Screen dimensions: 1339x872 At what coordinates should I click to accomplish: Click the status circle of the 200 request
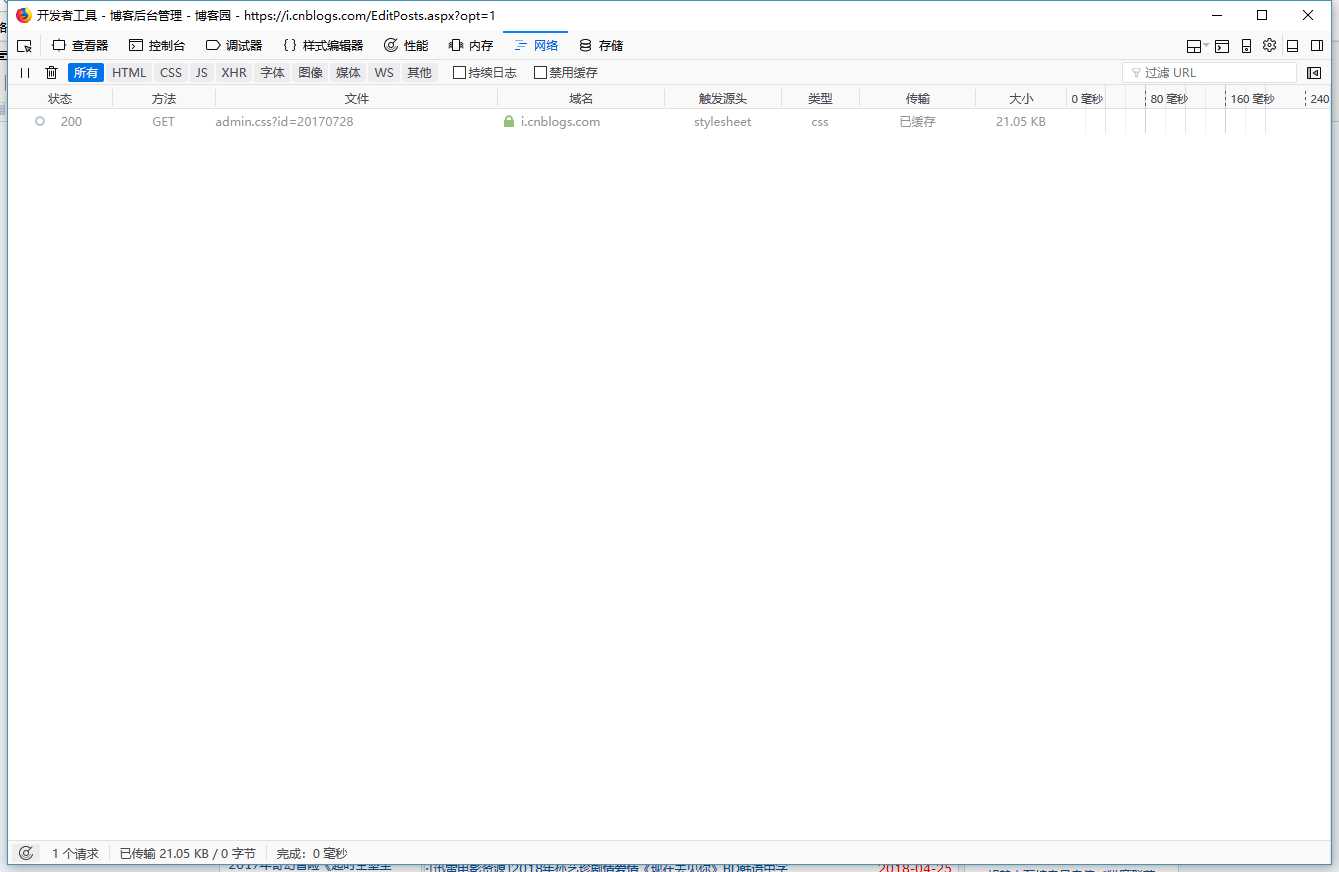40,121
